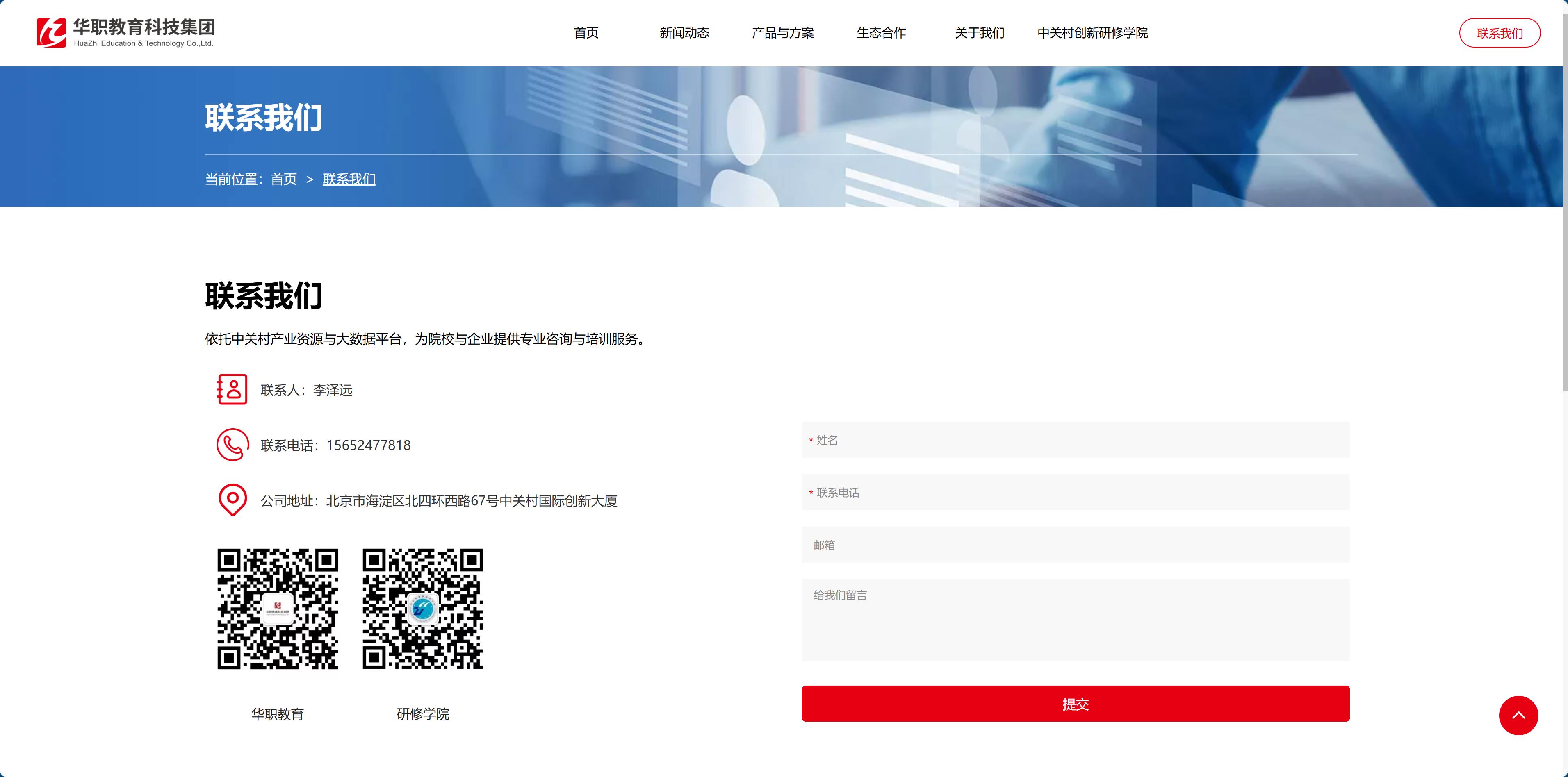Focus the 姓名 input field

pos(1076,440)
